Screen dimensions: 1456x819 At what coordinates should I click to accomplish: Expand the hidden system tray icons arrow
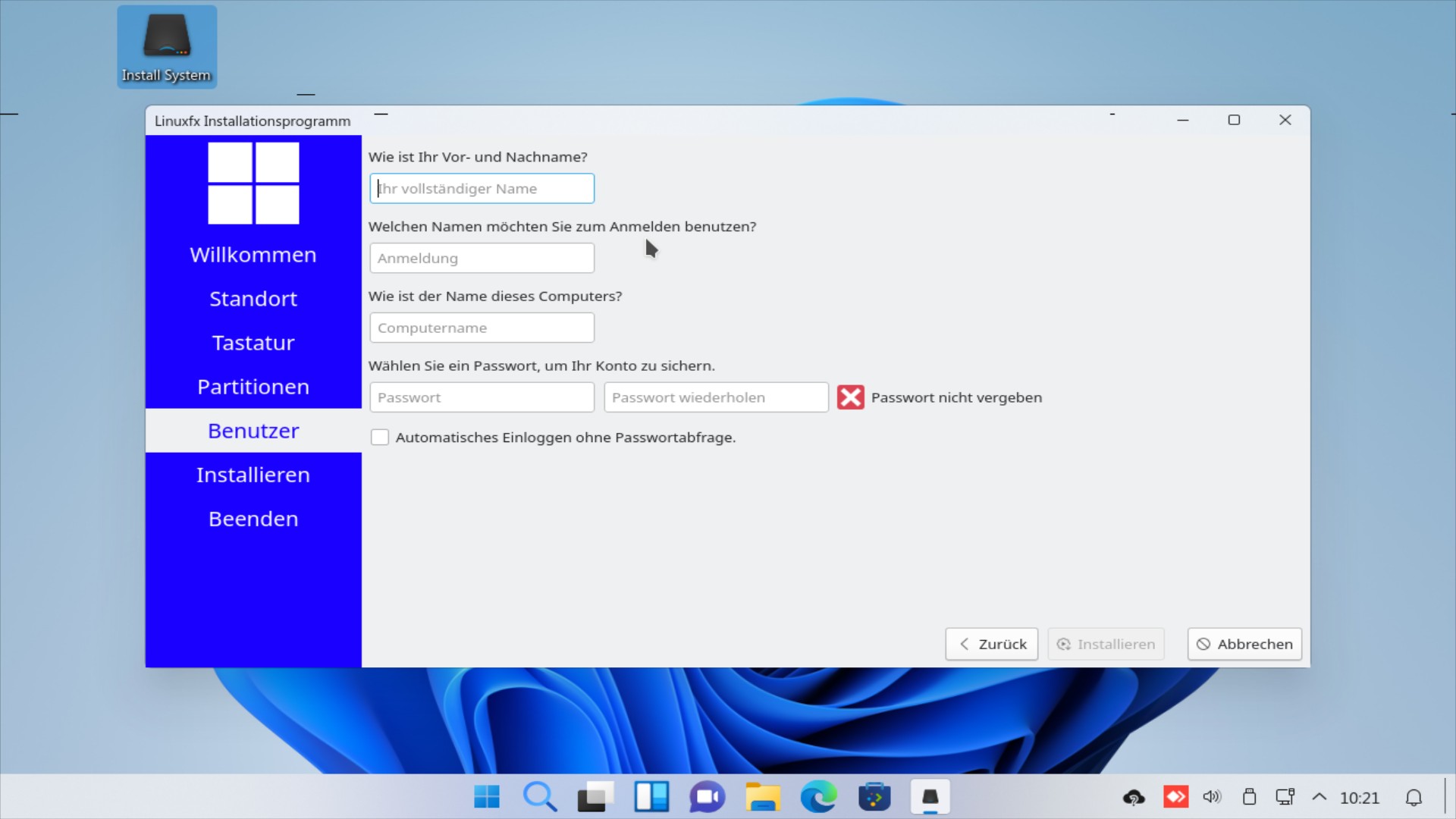1319,797
